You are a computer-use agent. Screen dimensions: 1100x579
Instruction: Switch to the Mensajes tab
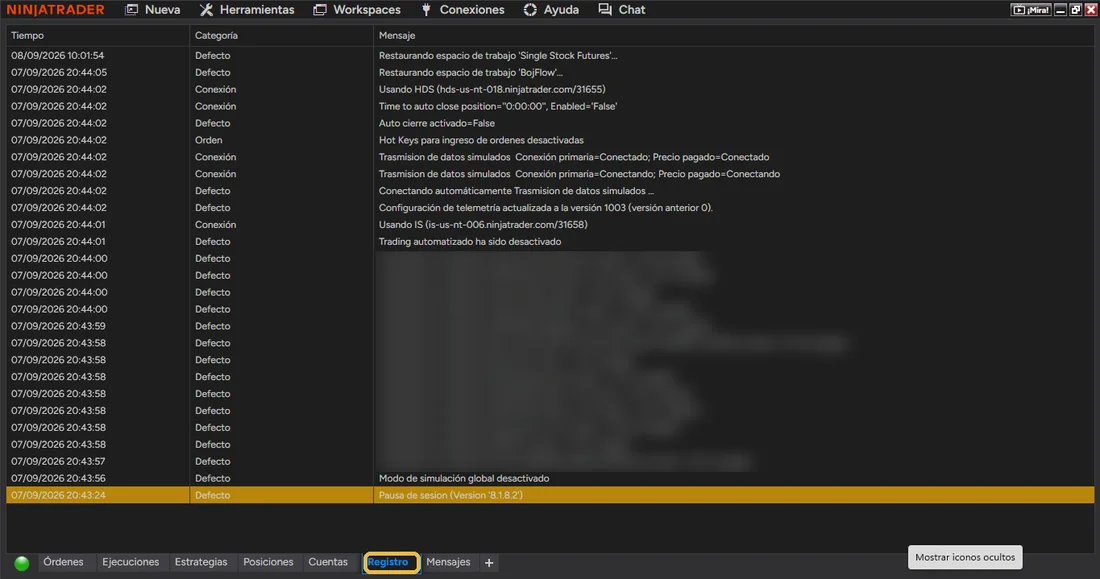(448, 562)
